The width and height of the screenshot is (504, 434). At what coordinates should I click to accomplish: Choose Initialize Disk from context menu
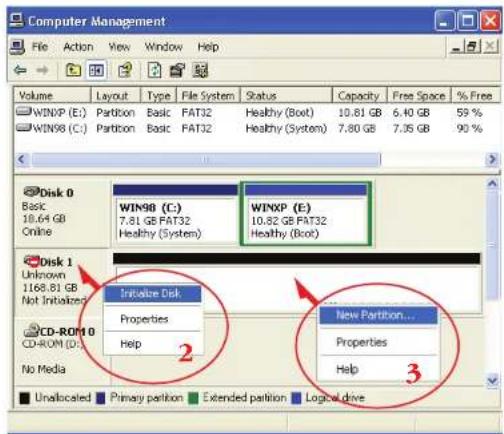point(153,294)
